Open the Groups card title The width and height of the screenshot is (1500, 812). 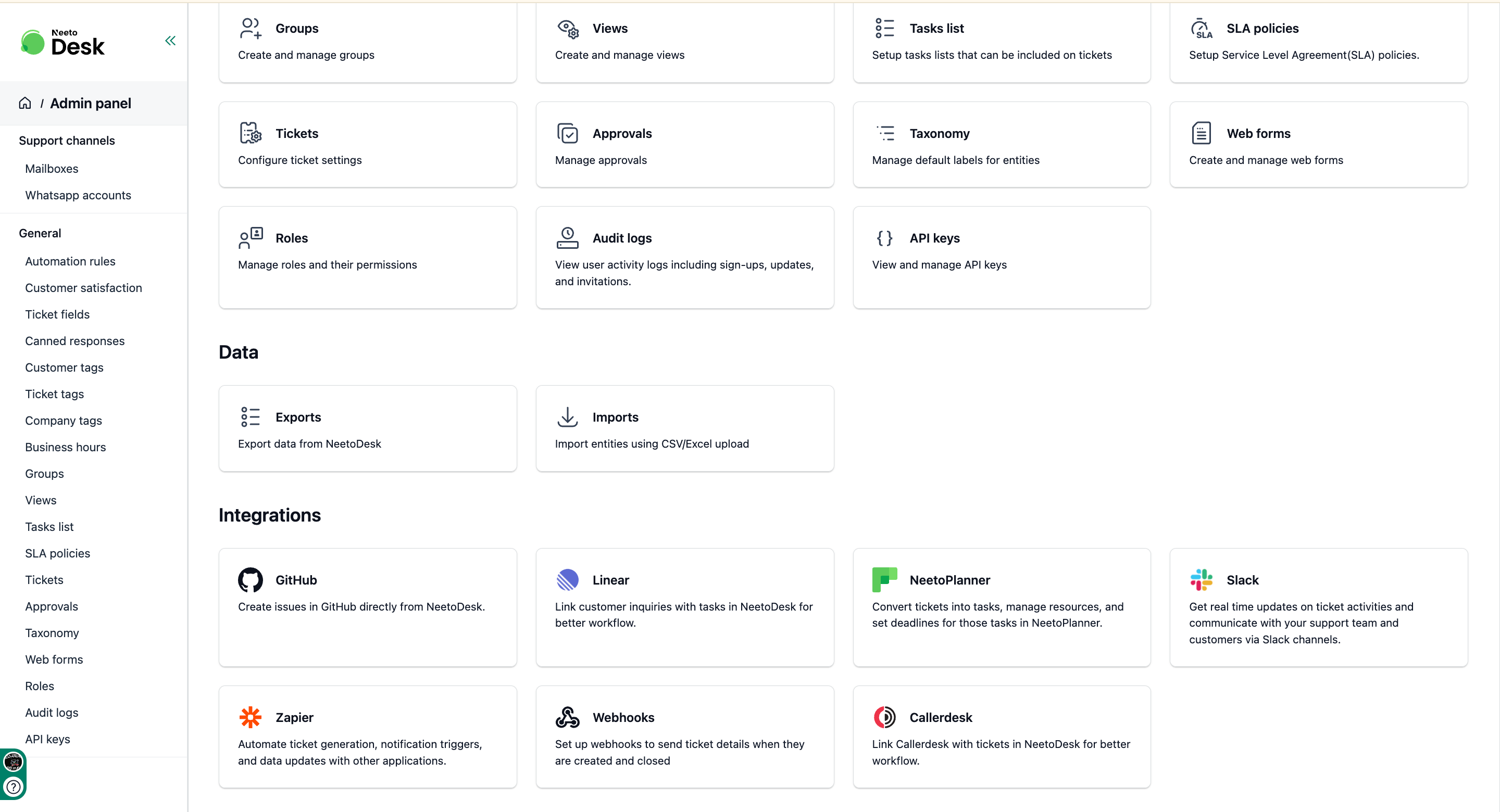[x=296, y=28]
